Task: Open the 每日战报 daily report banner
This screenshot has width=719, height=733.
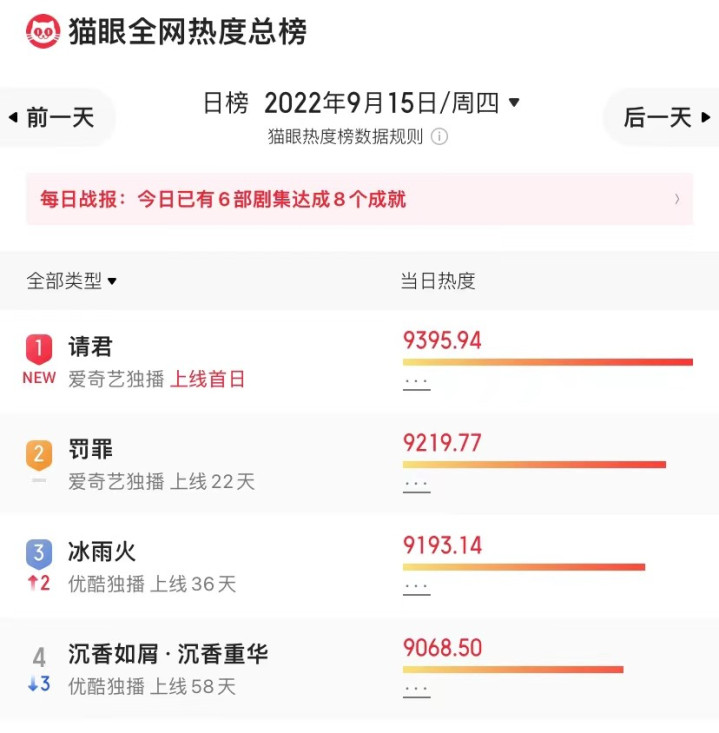Action: 359,199
